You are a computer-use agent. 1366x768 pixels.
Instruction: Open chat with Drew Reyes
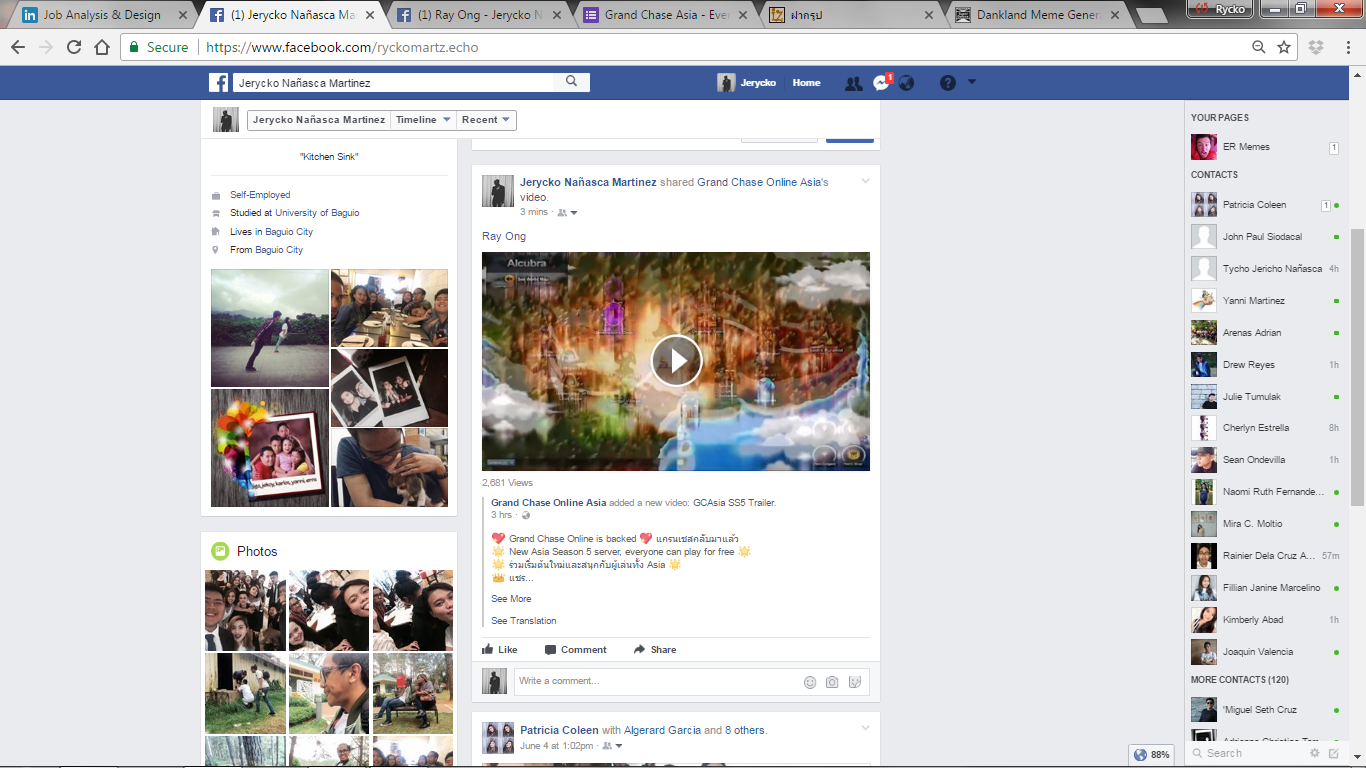(1265, 365)
